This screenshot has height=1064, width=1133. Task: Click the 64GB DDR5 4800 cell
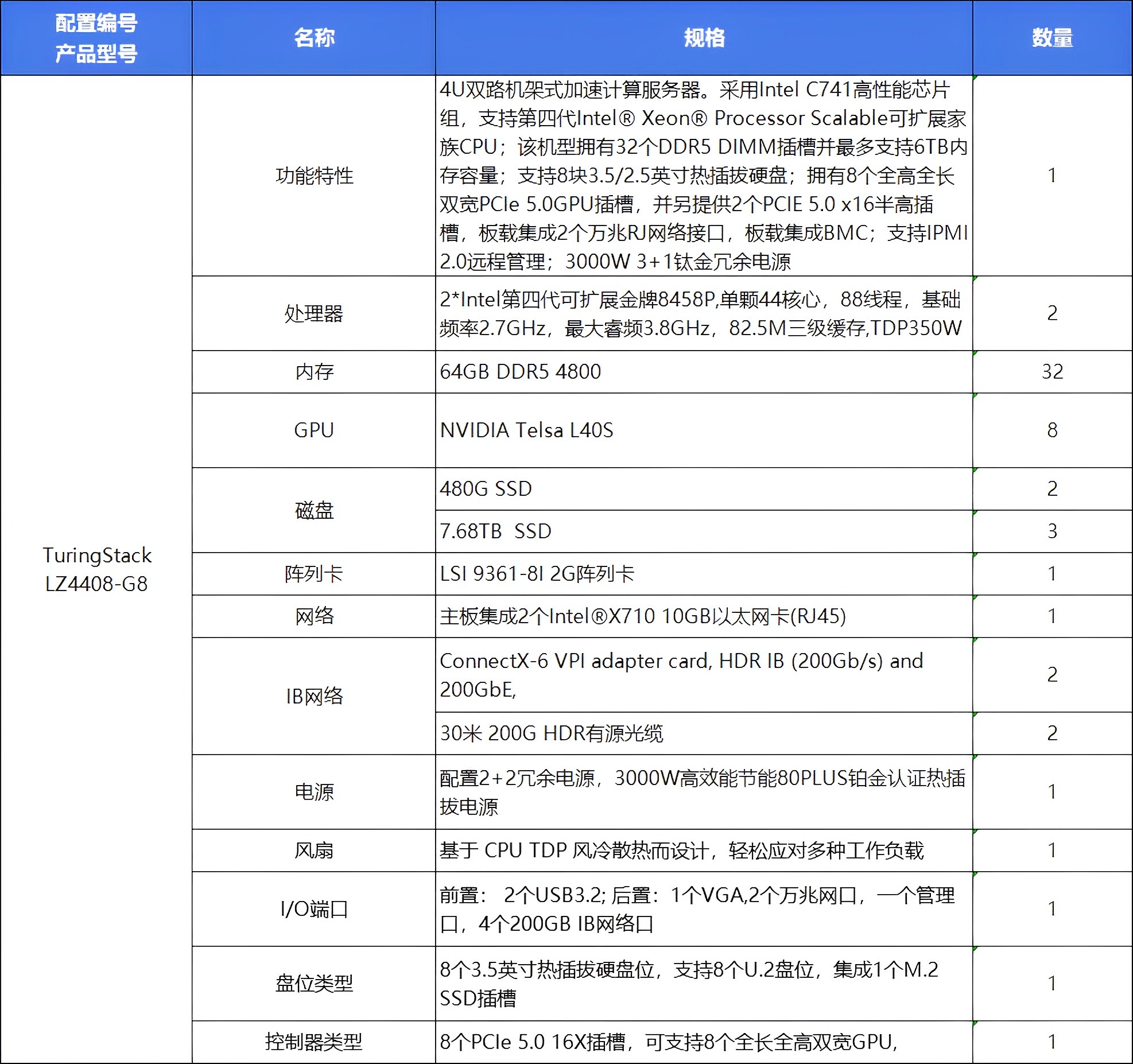coord(704,372)
